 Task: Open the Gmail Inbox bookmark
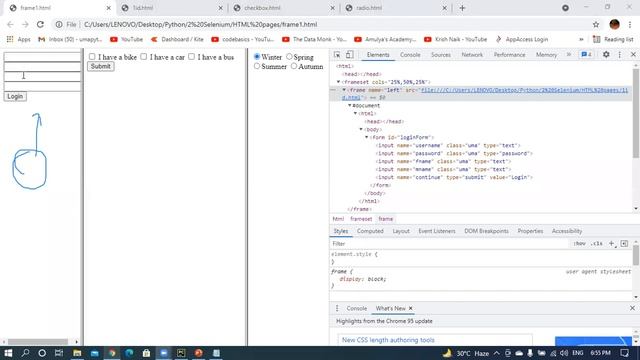pyautogui.click(x=70, y=39)
